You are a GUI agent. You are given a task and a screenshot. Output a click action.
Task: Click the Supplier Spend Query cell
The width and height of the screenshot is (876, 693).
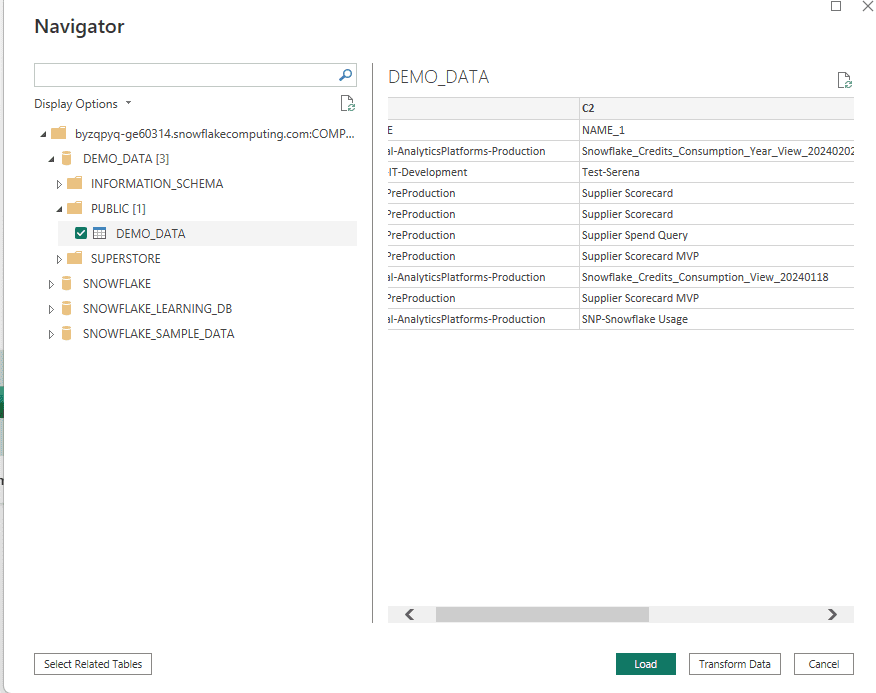click(716, 235)
